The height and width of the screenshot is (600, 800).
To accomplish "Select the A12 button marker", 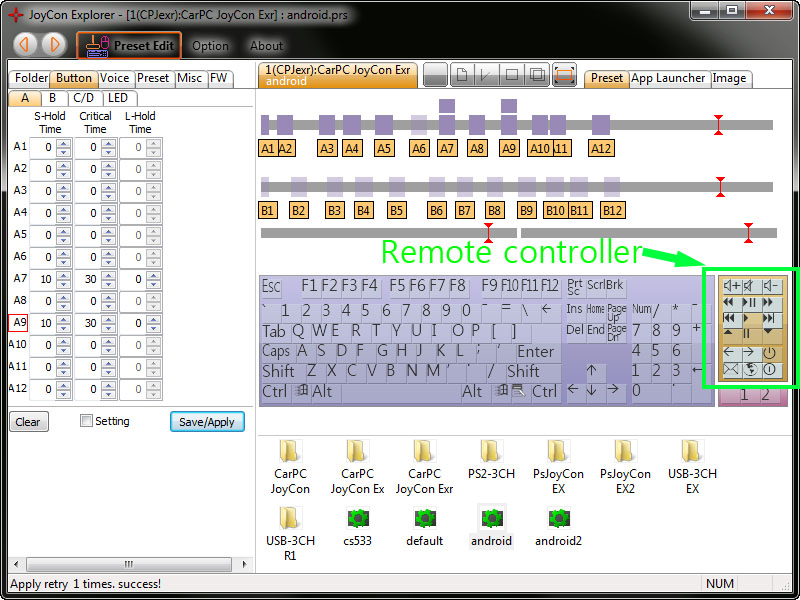I will pyautogui.click(x=601, y=148).
